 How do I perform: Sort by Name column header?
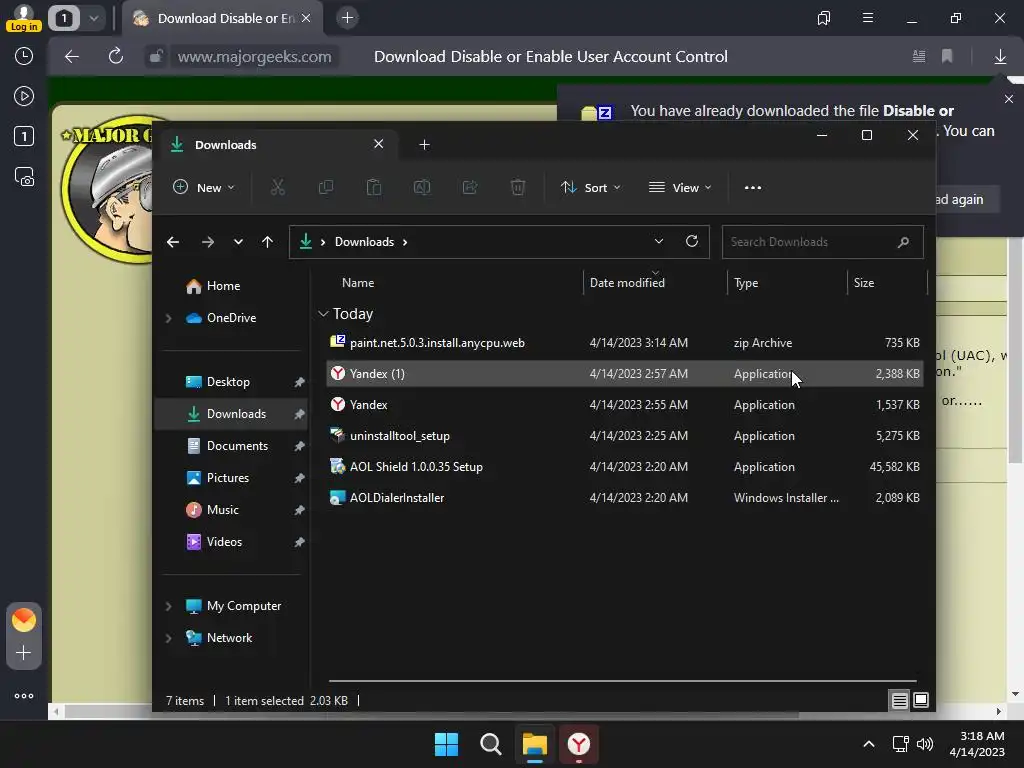click(x=358, y=283)
